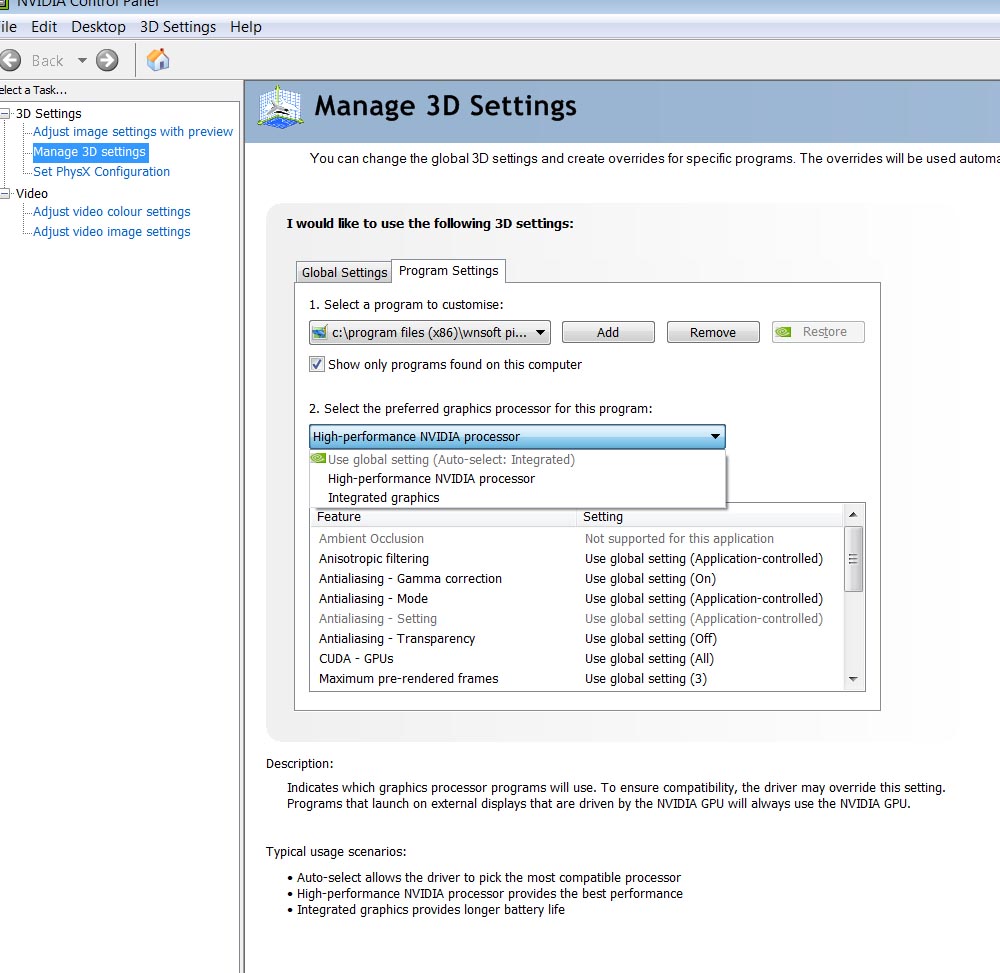This screenshot has height=973, width=1000.
Task: Open the Edit menu
Action: pyautogui.click(x=44, y=27)
